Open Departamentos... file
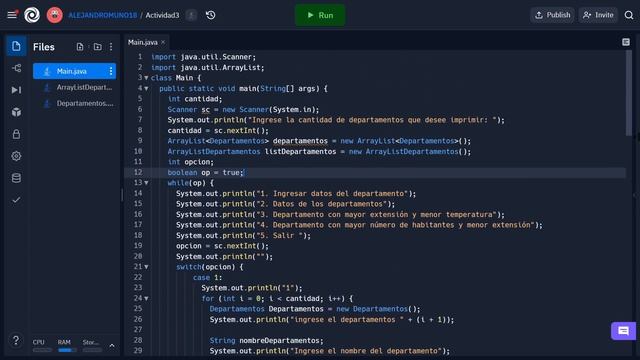This screenshot has width=640, height=360. point(74,103)
